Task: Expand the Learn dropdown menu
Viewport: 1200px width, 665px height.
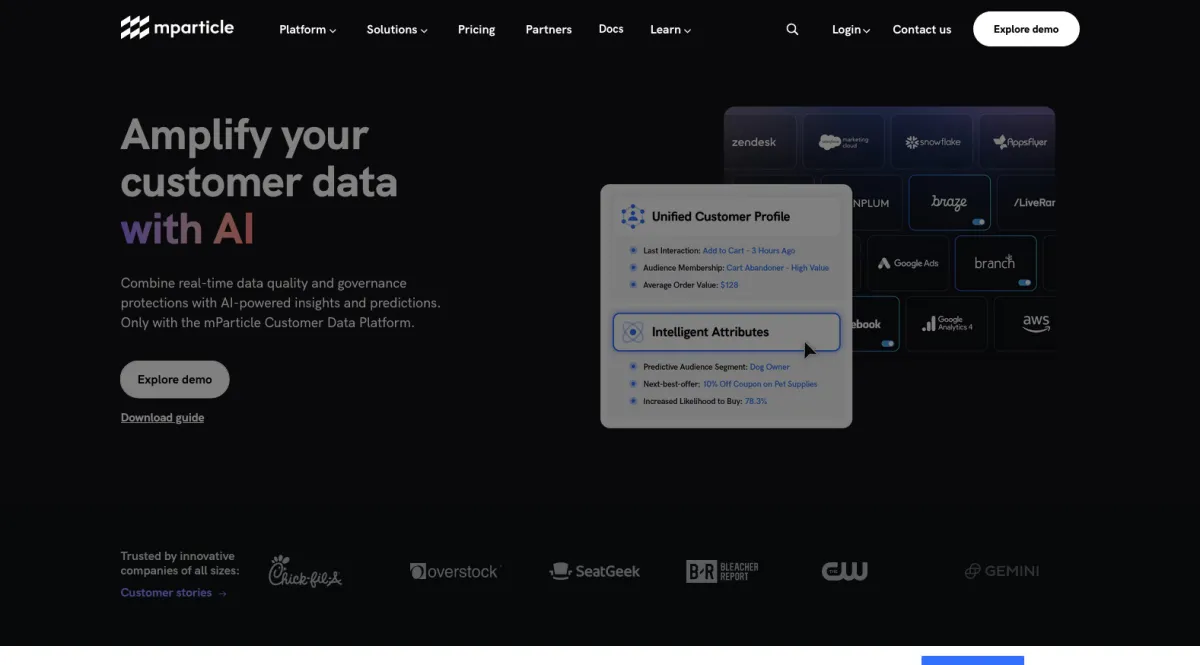Action: click(670, 30)
